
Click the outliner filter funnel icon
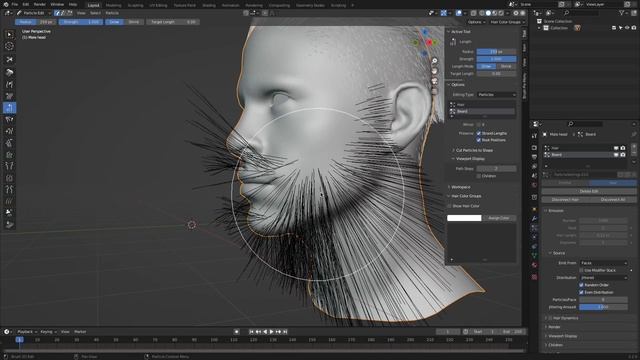[x=622, y=13]
